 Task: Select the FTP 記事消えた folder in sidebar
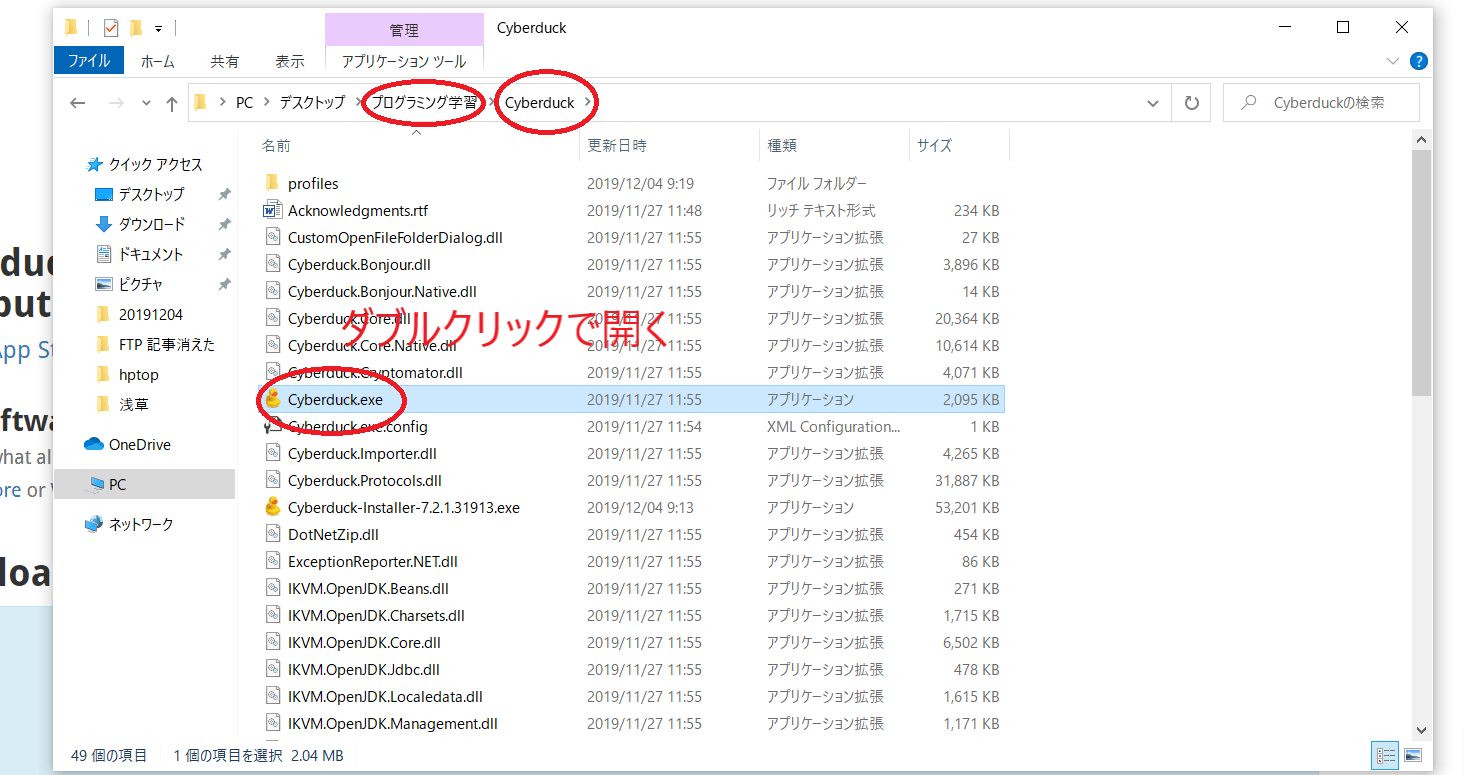click(166, 344)
